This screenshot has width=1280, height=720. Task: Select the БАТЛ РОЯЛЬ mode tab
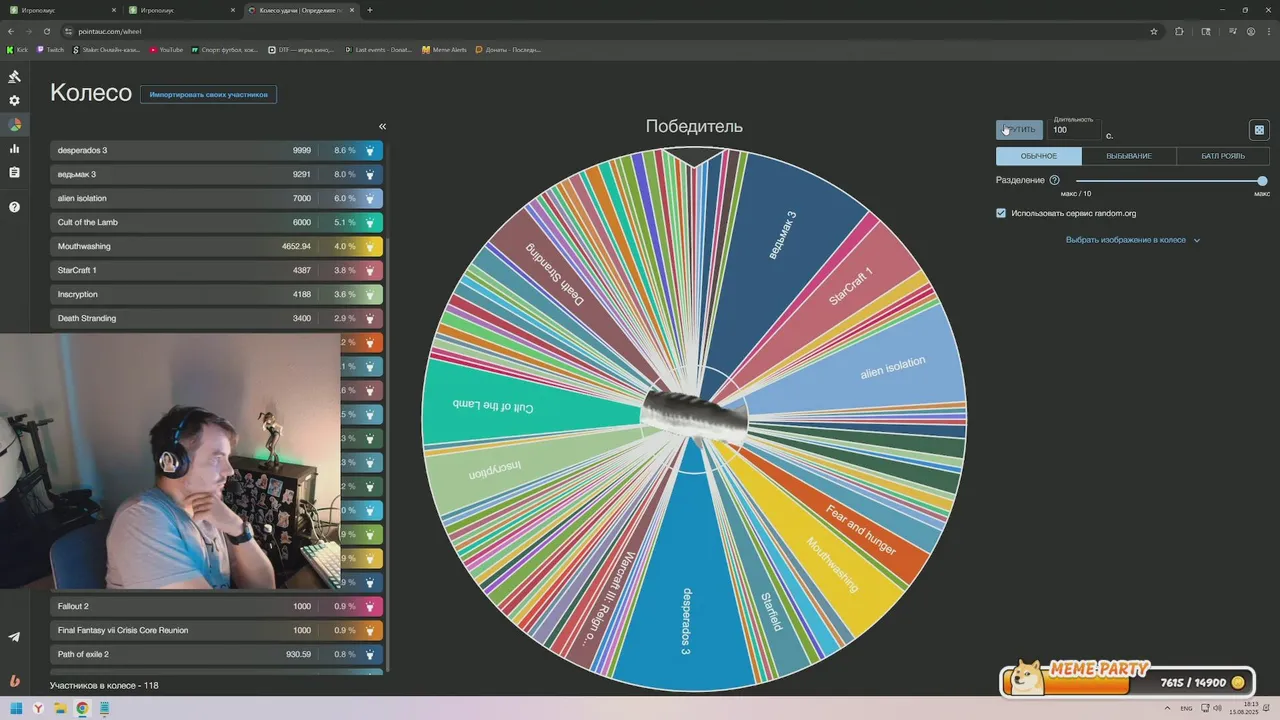pyautogui.click(x=1223, y=156)
